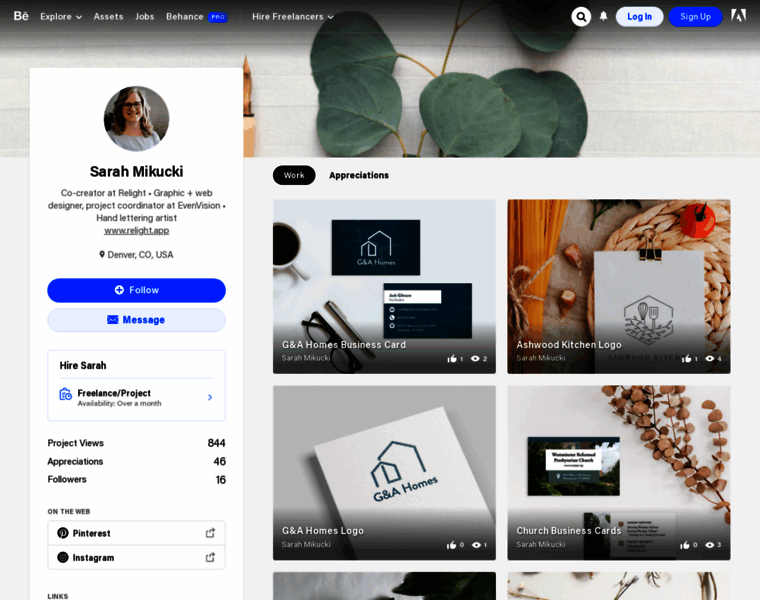
Task: Open notifications bell icon
Action: [603, 16]
